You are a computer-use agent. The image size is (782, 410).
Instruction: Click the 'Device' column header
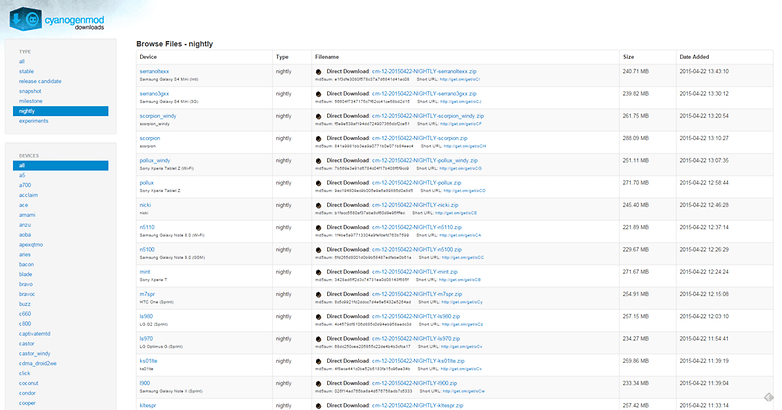[148, 57]
